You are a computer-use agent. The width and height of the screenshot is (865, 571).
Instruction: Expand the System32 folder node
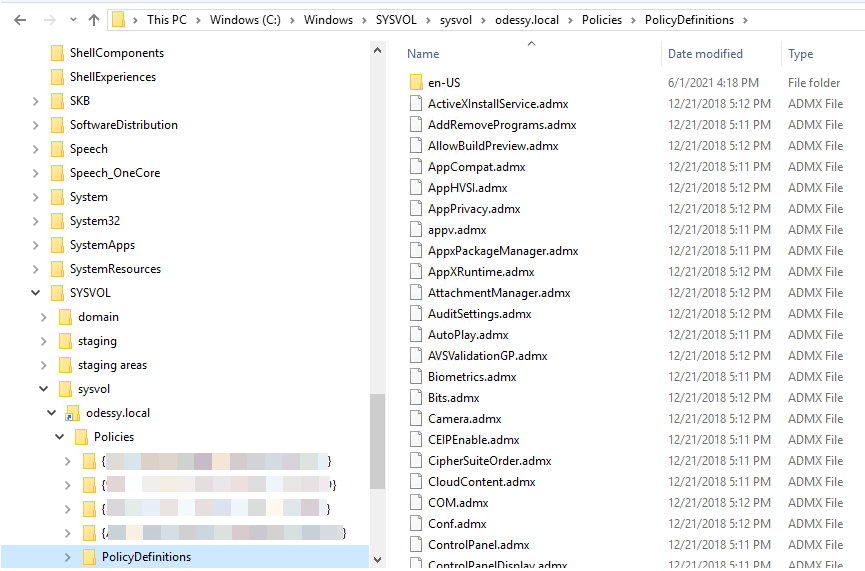[x=36, y=221]
